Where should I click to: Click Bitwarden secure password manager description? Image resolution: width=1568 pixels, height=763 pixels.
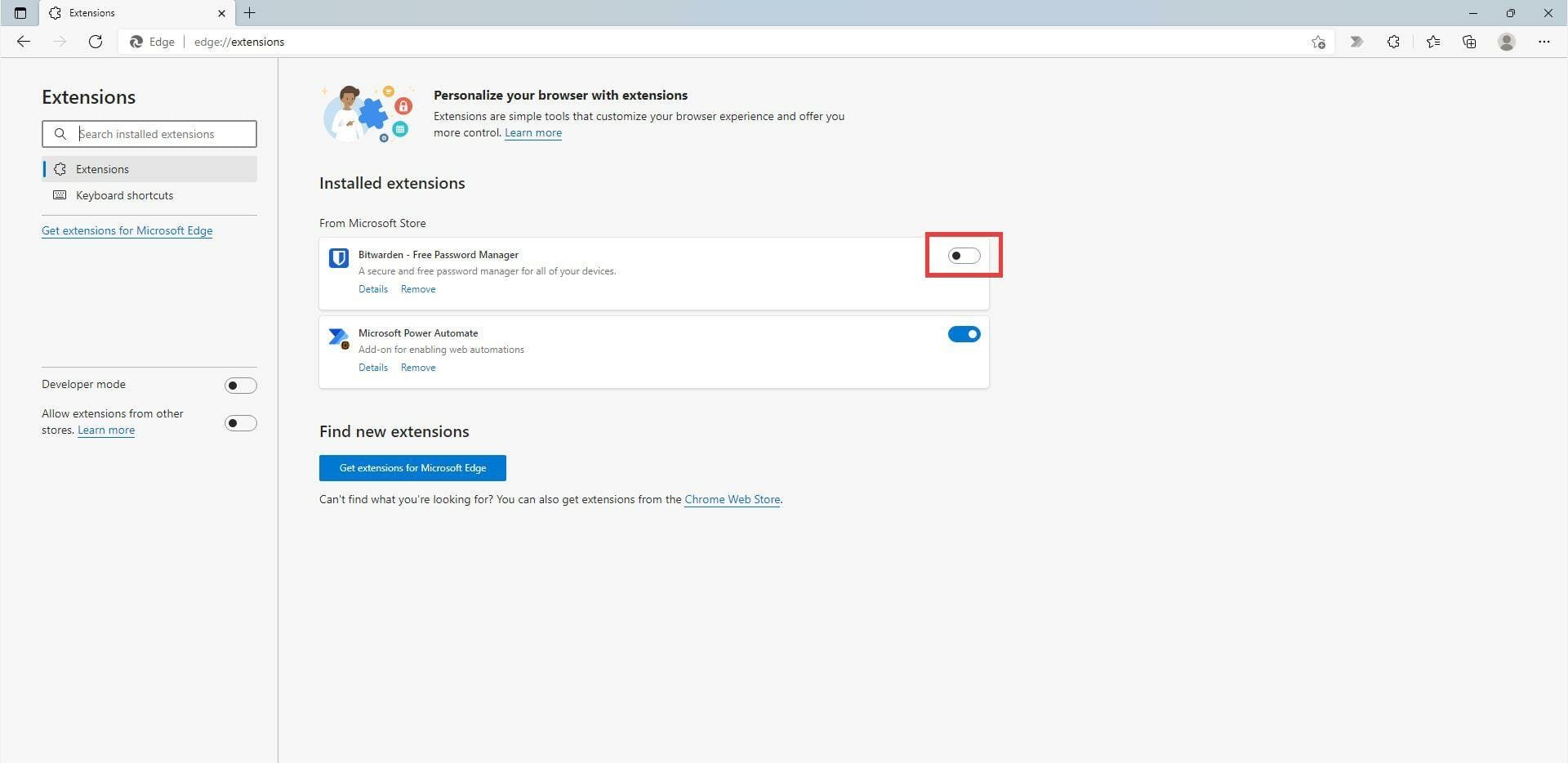488,271
